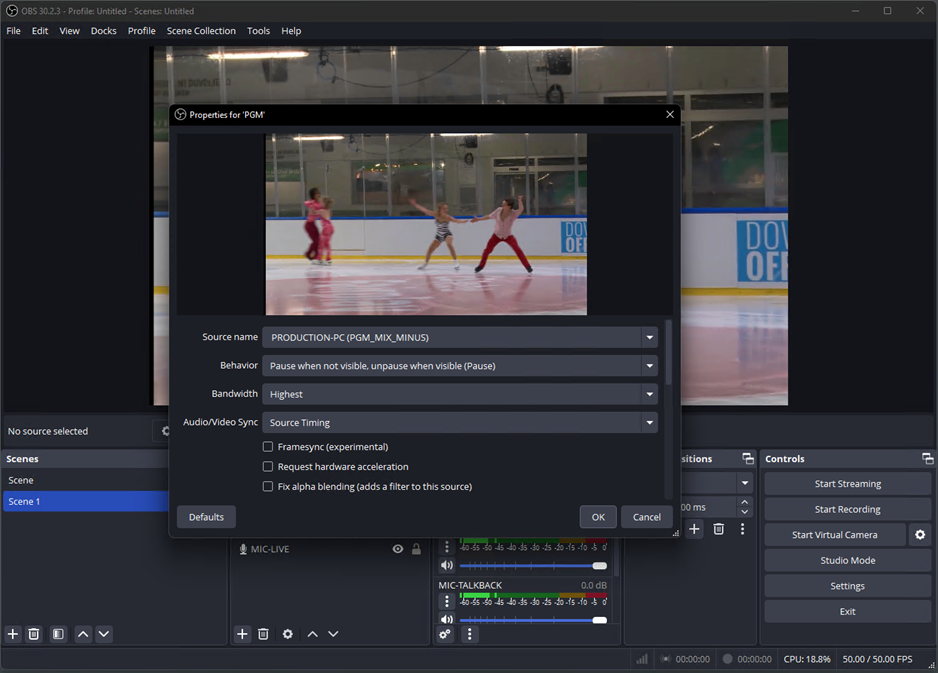Delete the selected source with trash icon
938x673 pixels.
click(264, 634)
